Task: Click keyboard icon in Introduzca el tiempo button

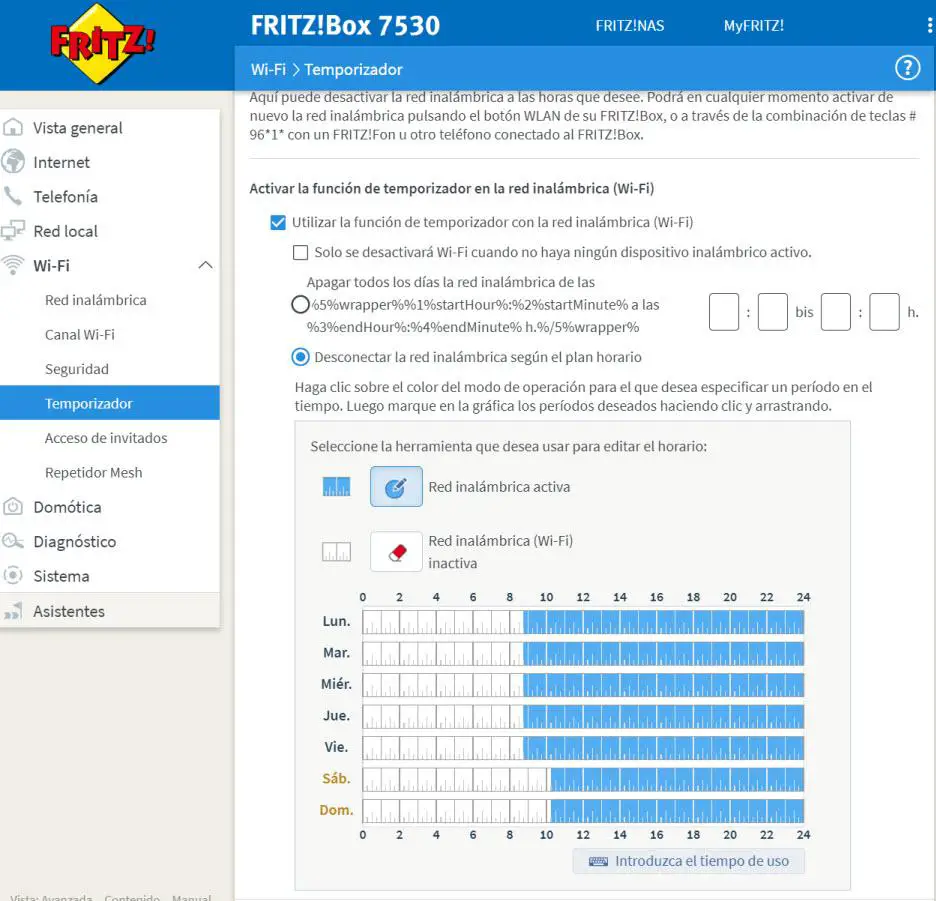Action: [x=598, y=861]
